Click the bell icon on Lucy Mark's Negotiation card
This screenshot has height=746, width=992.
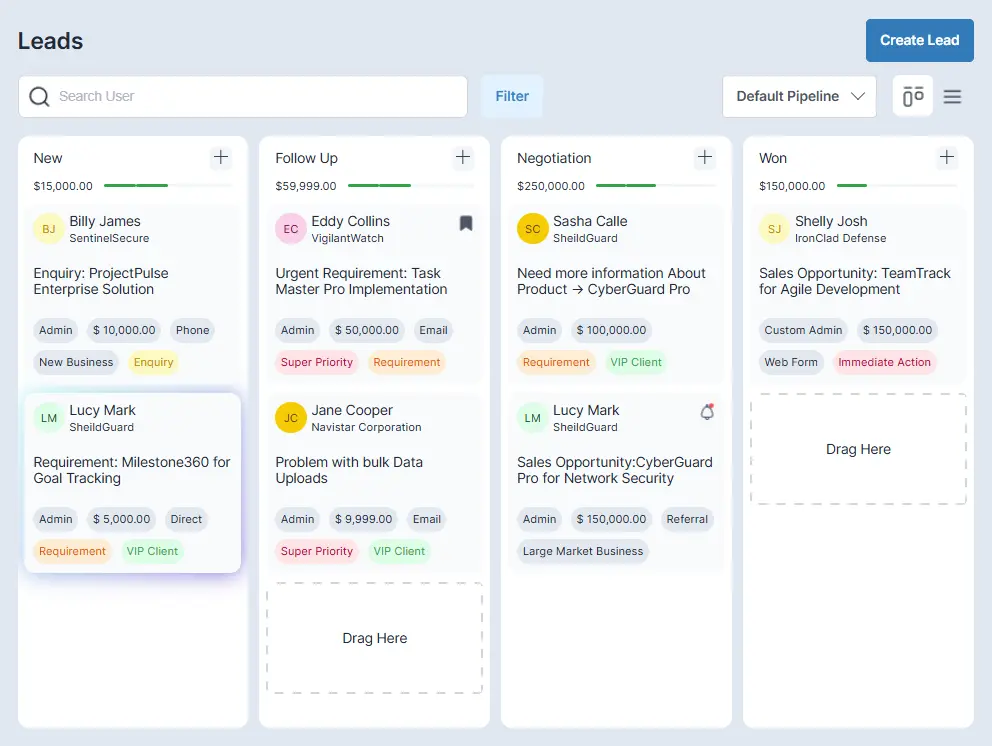click(x=707, y=411)
